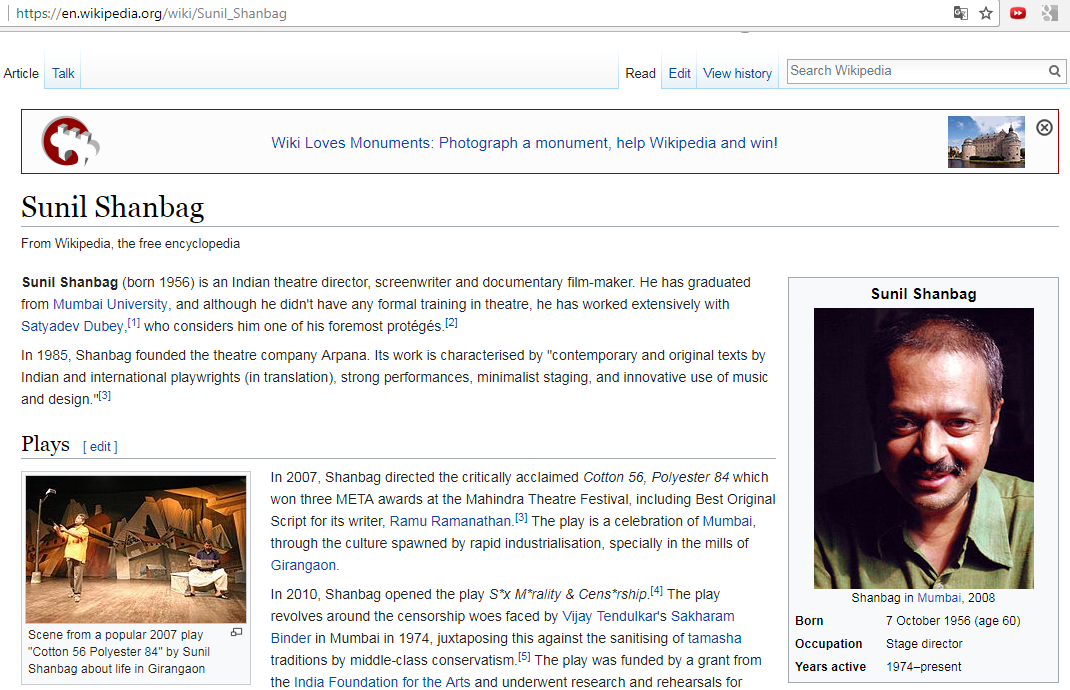Follow the tamasha link
This screenshot has height=690, width=1070.
[x=714, y=638]
